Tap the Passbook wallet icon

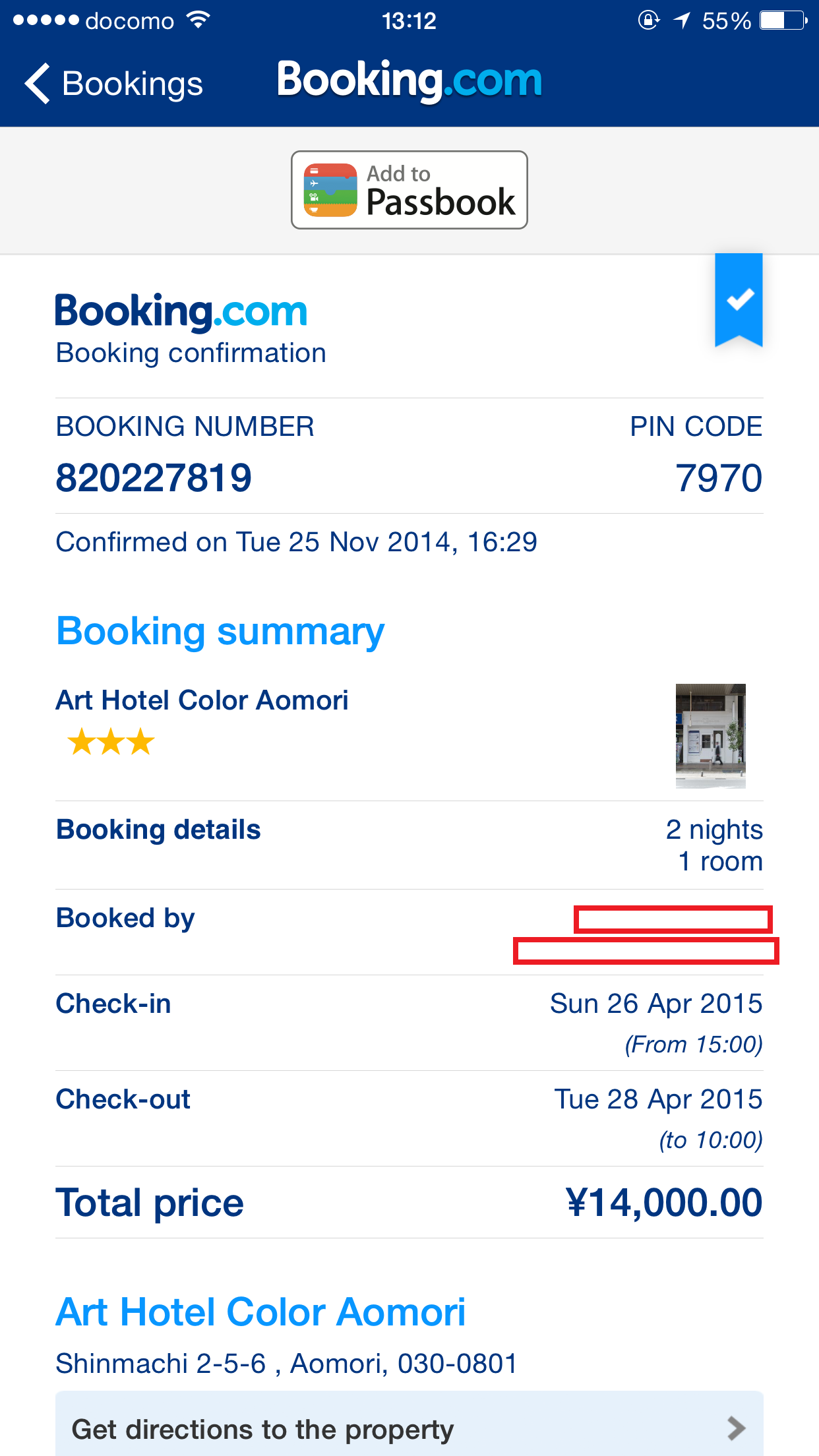(x=330, y=190)
